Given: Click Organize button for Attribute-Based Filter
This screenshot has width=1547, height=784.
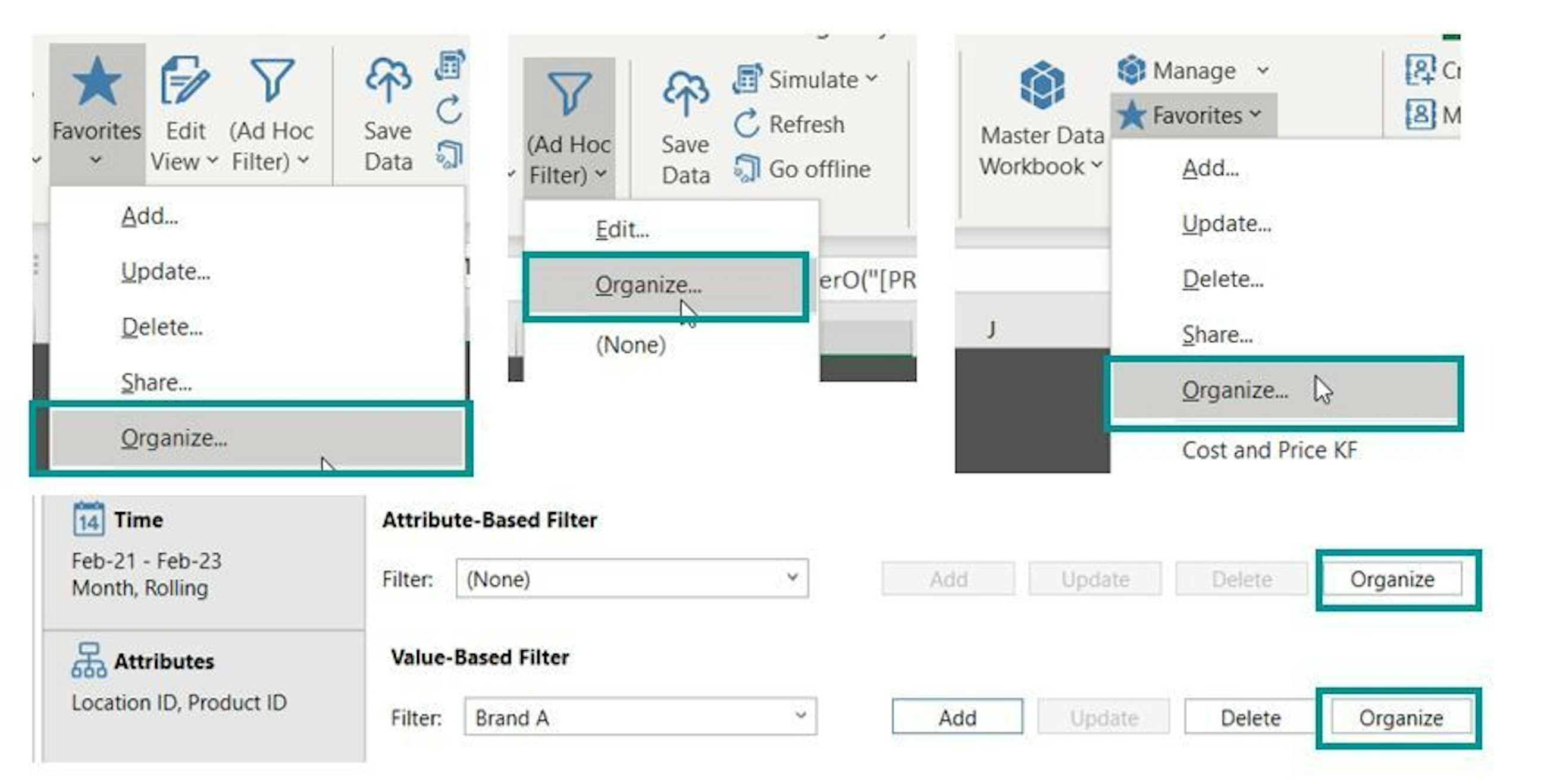Looking at the screenshot, I should click(1392, 579).
